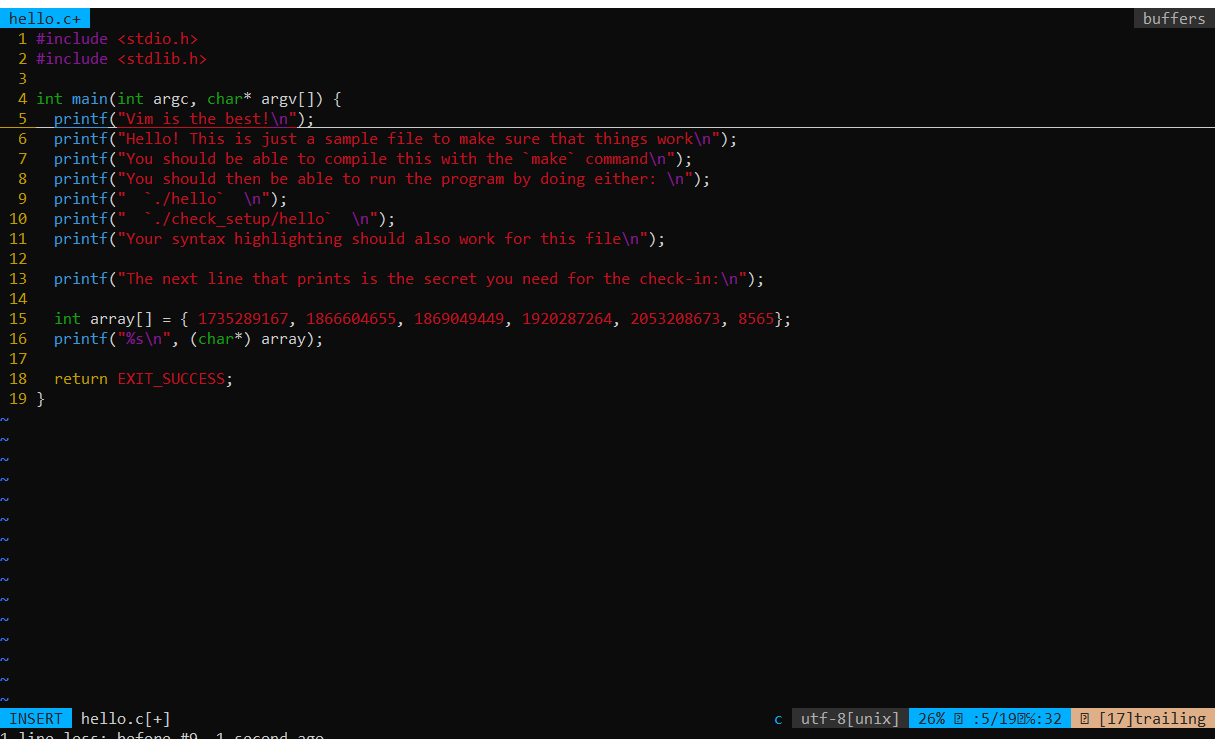
Task: Click the `./check_setup/hello` text
Action: click(x=238, y=219)
